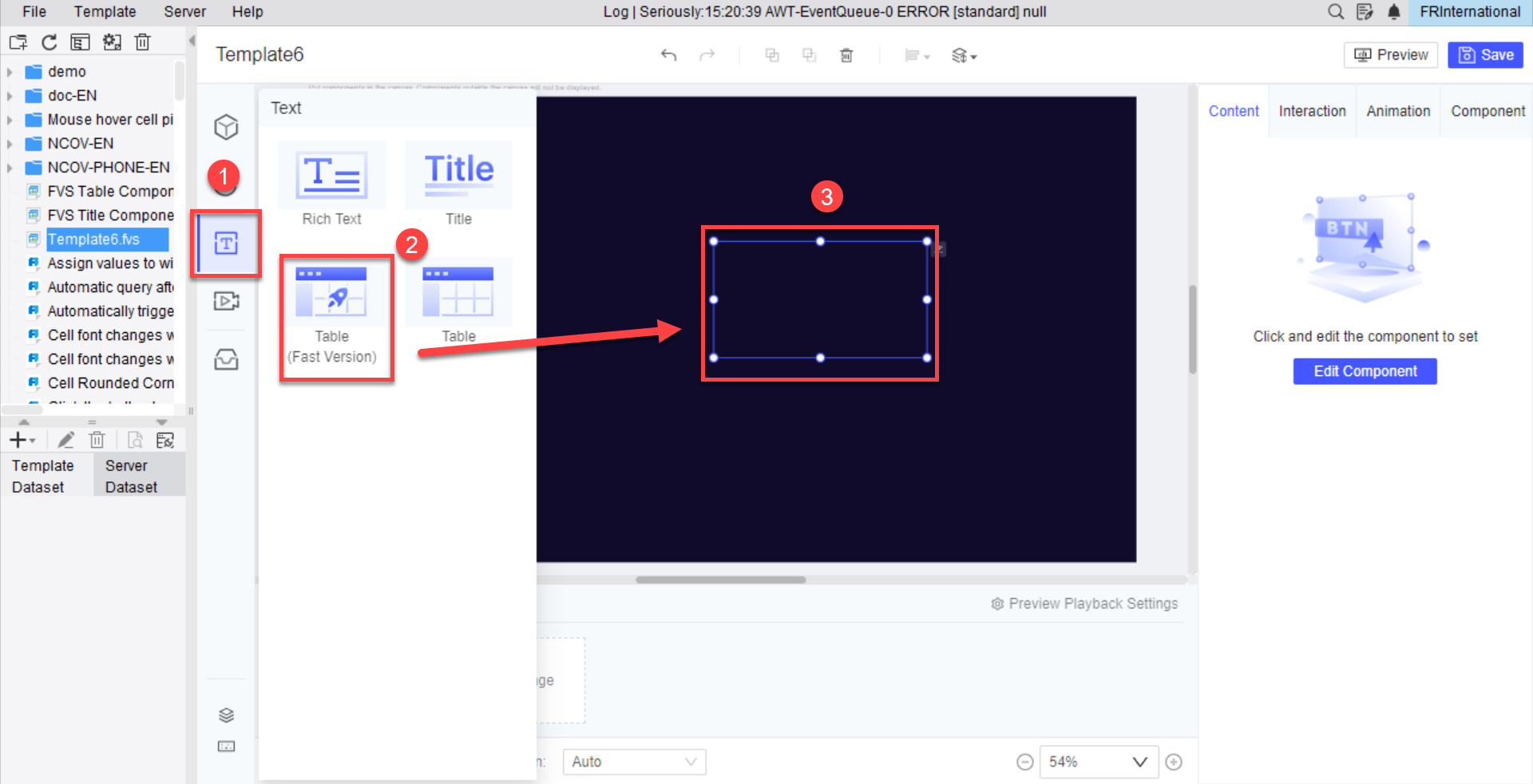Click the redo arrow icon
1533x784 pixels.
(707, 55)
